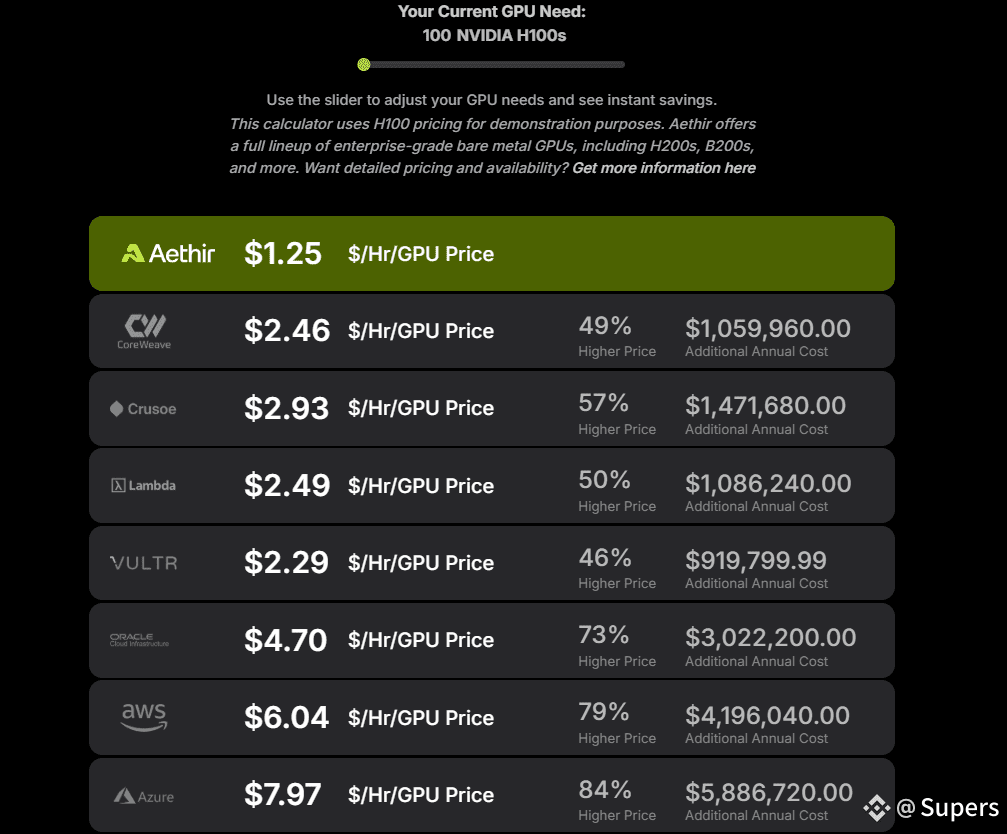Click the AWS logo

144,717
